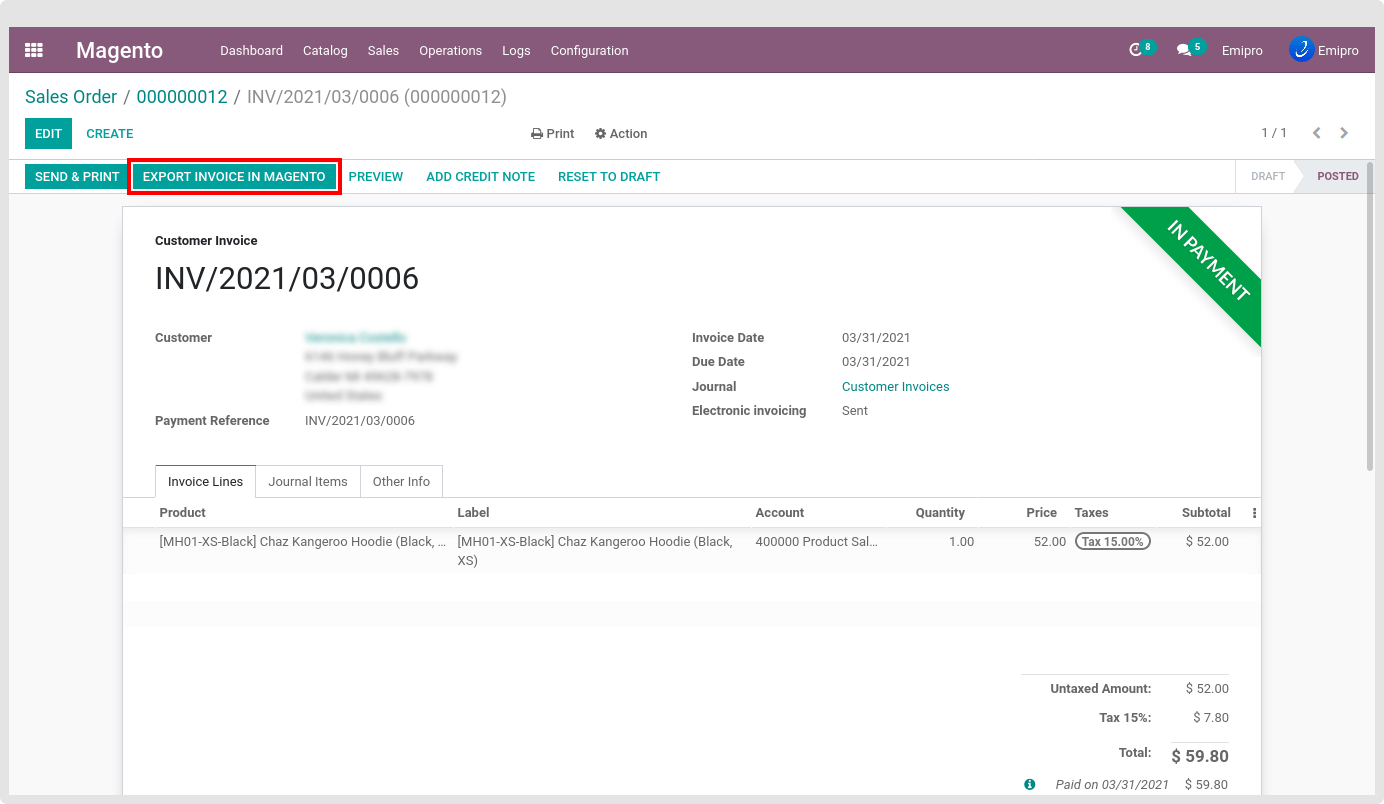Click the Label cell hoodie description

595,551
